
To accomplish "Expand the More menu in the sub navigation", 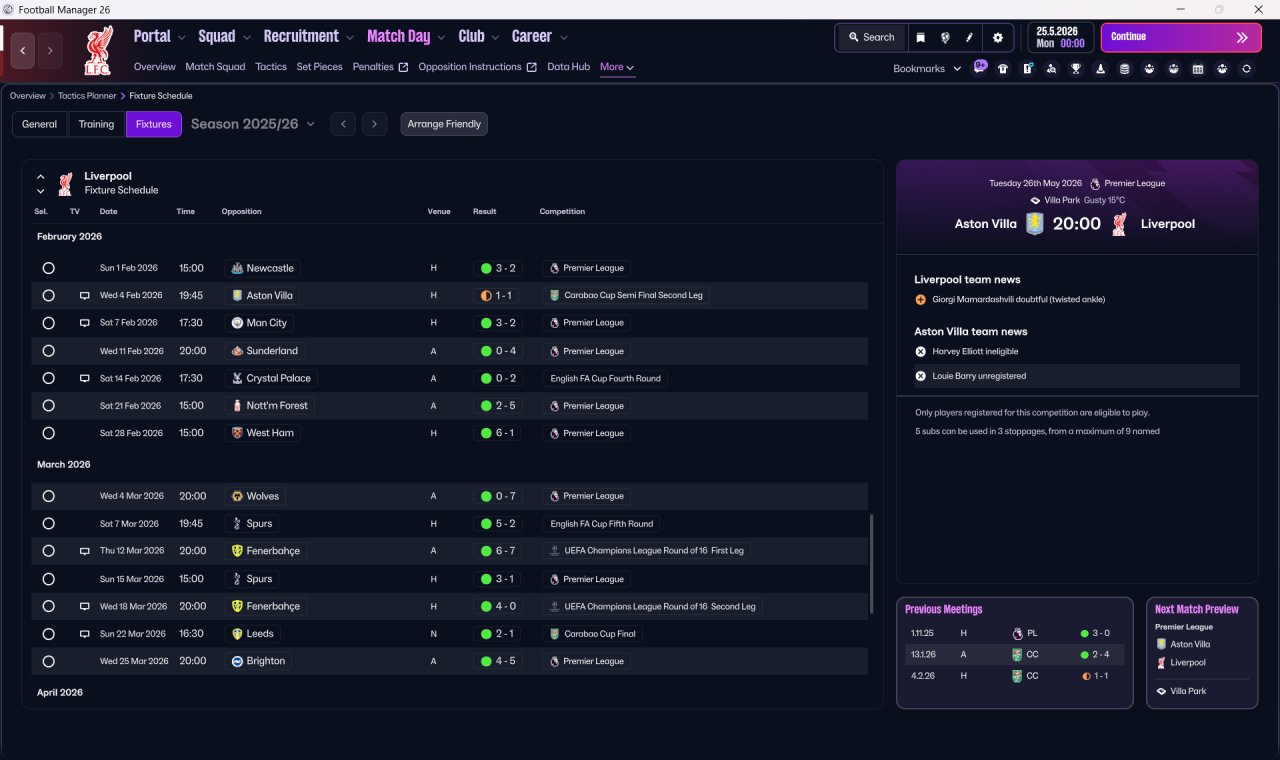I will 616,67.
